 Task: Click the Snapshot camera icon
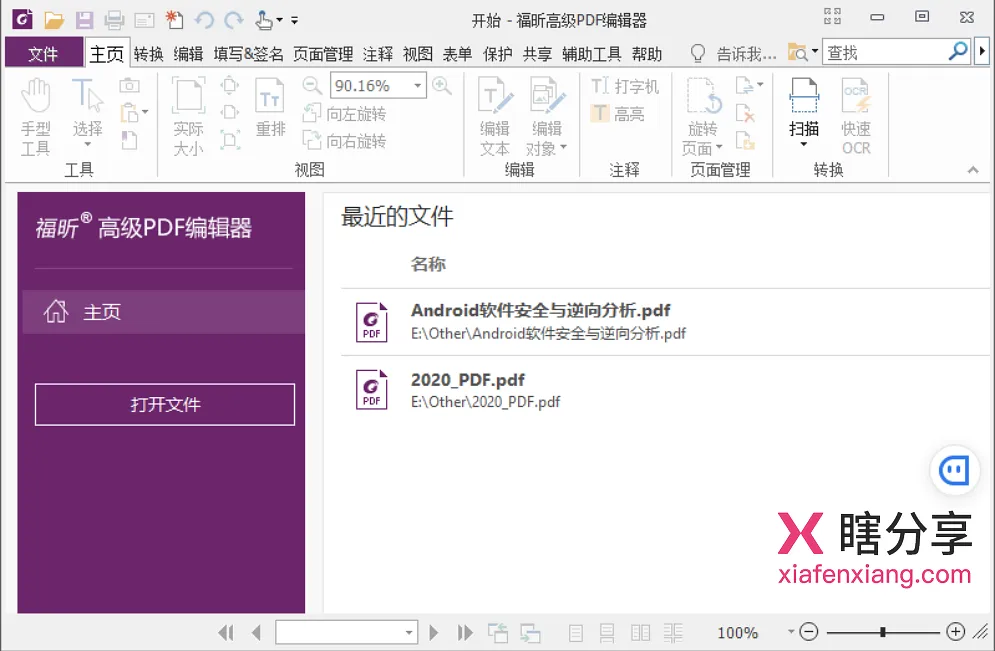point(129,85)
